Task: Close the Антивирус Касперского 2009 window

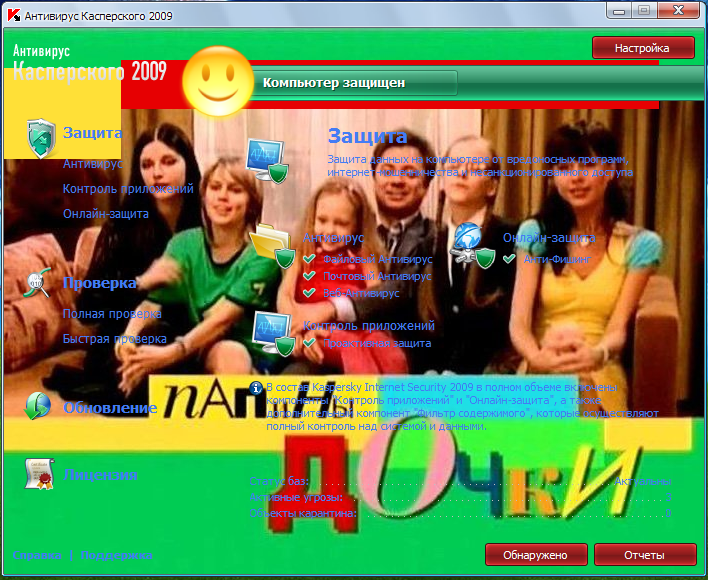Action: click(678, 10)
